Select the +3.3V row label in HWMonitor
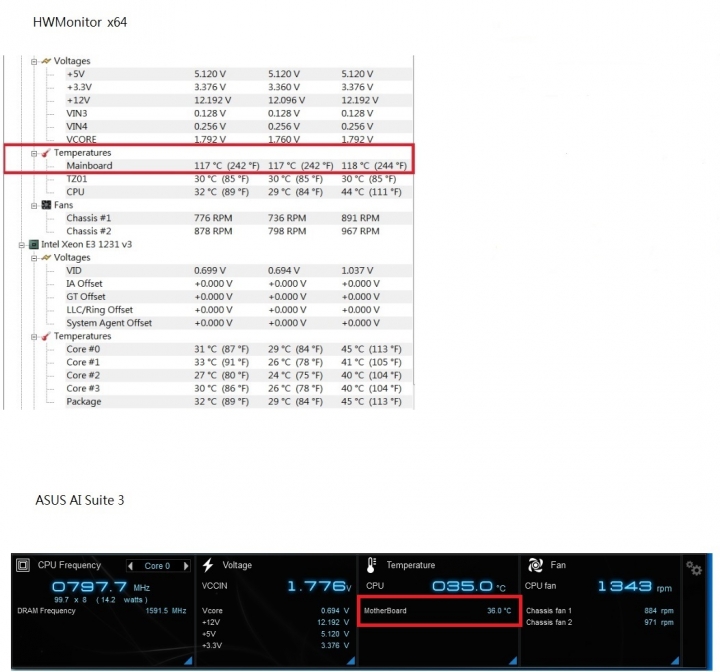Screen dimensions: 720x672 coord(79,87)
